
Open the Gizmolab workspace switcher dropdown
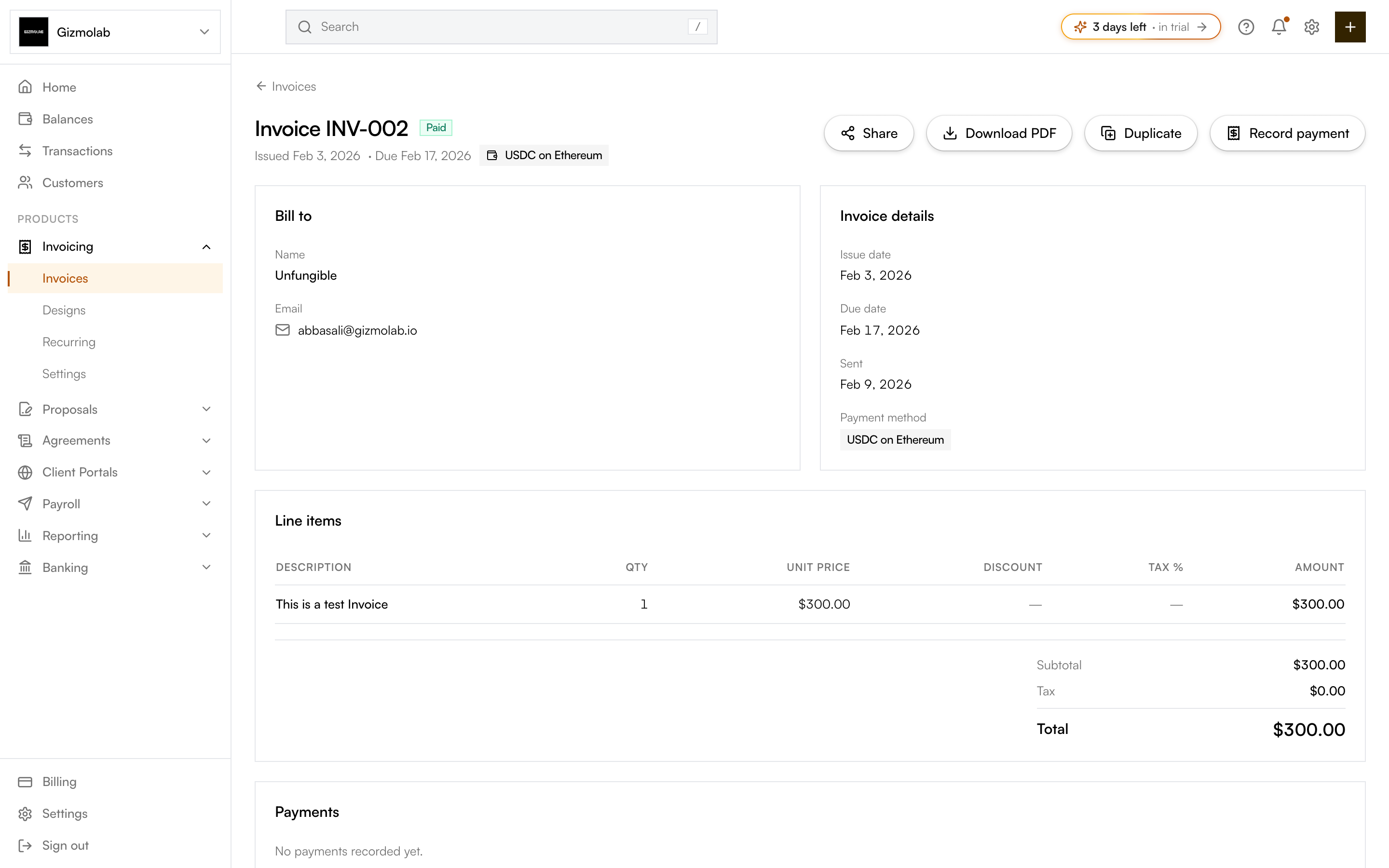tap(115, 31)
